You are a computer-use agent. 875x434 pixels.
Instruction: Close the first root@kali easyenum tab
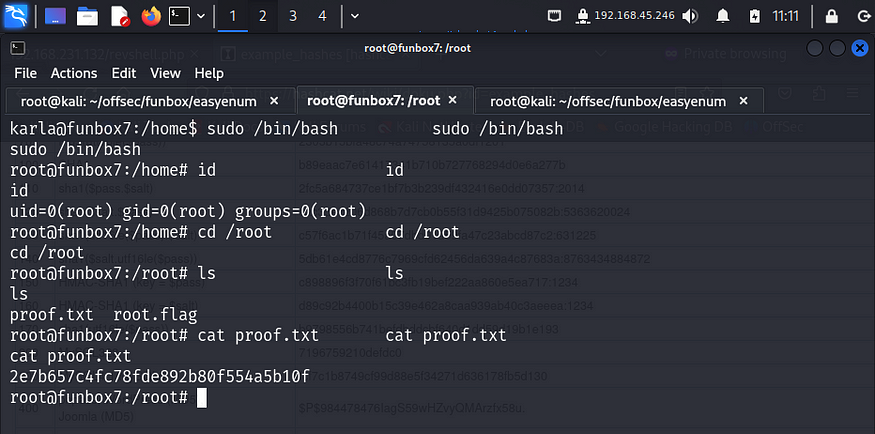[x=274, y=101]
